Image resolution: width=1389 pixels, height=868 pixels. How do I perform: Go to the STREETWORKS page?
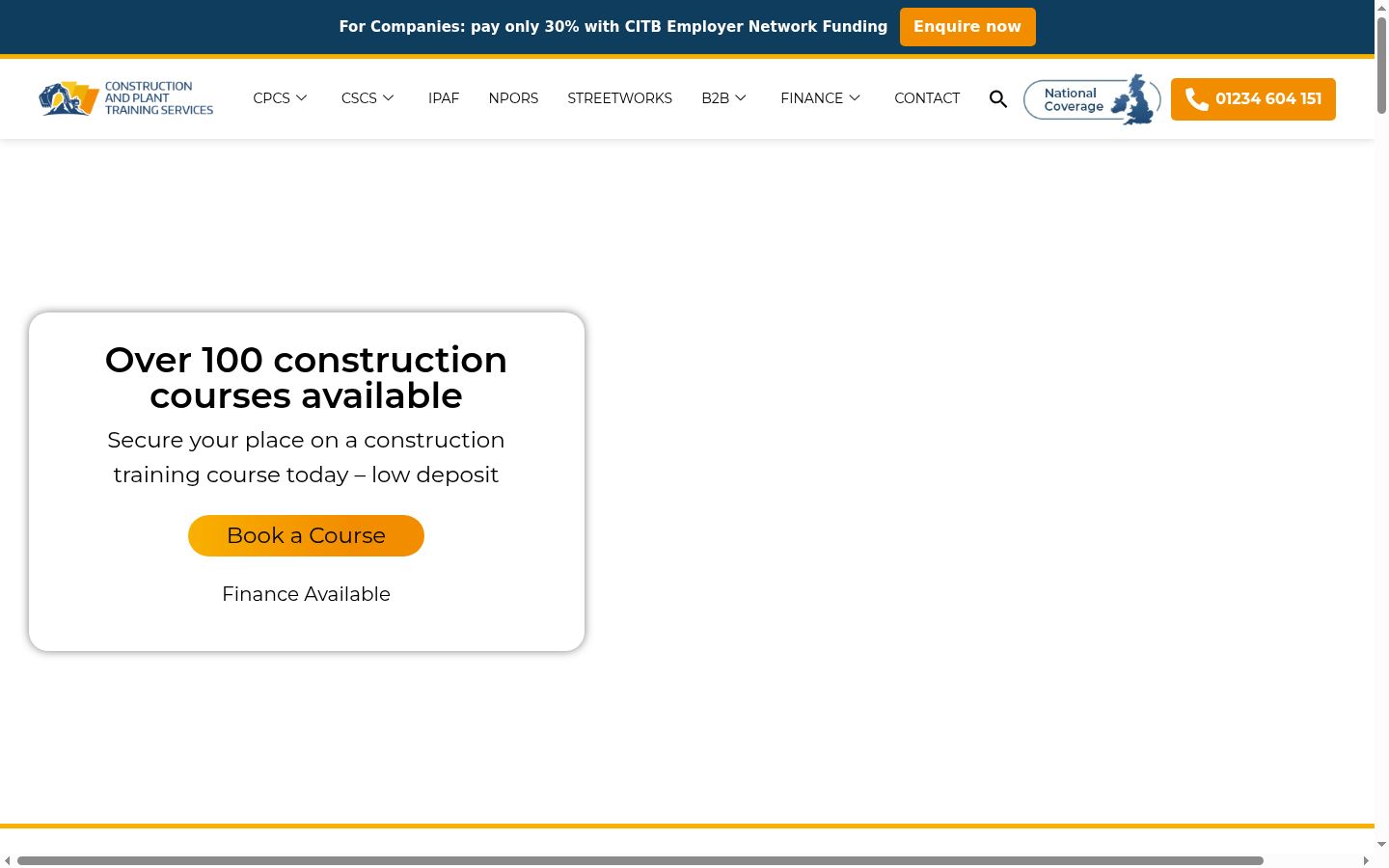pos(620,98)
